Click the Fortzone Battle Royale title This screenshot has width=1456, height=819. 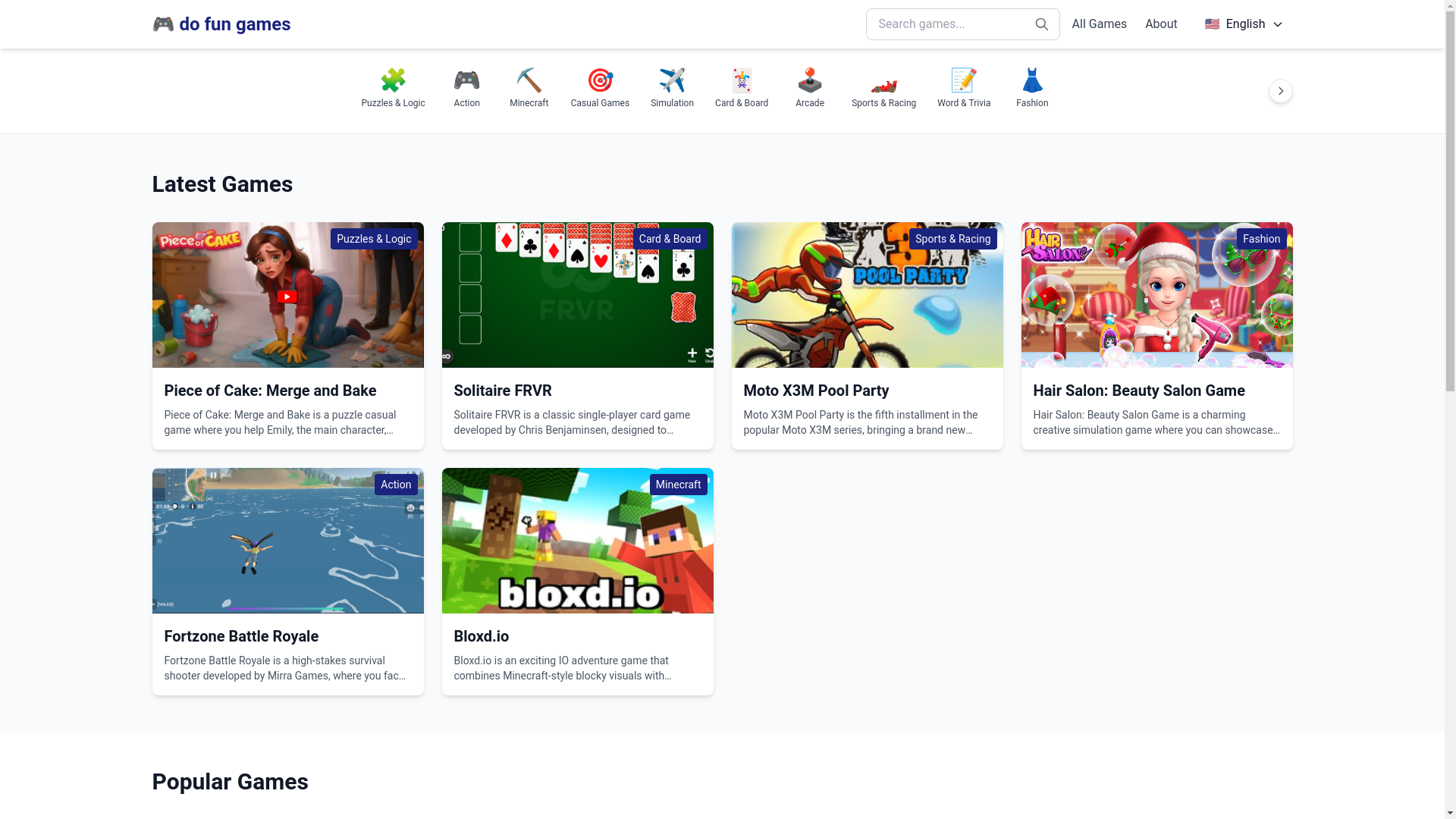click(241, 636)
